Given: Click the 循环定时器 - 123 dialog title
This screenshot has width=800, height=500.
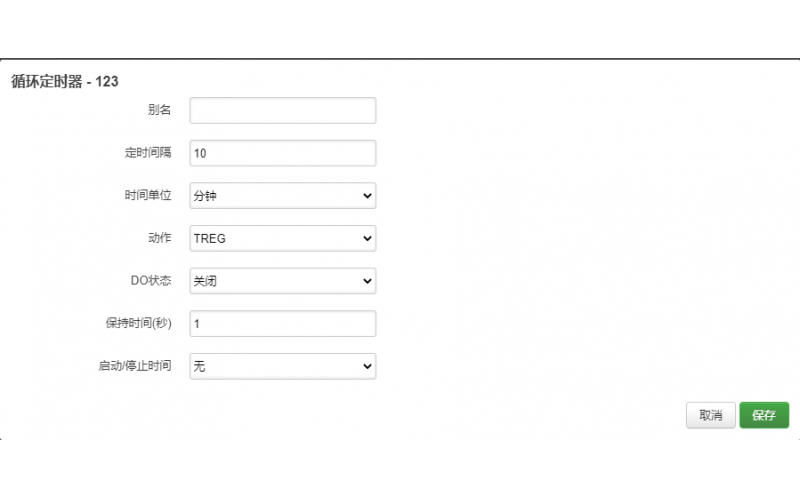Looking at the screenshot, I should 65,81.
